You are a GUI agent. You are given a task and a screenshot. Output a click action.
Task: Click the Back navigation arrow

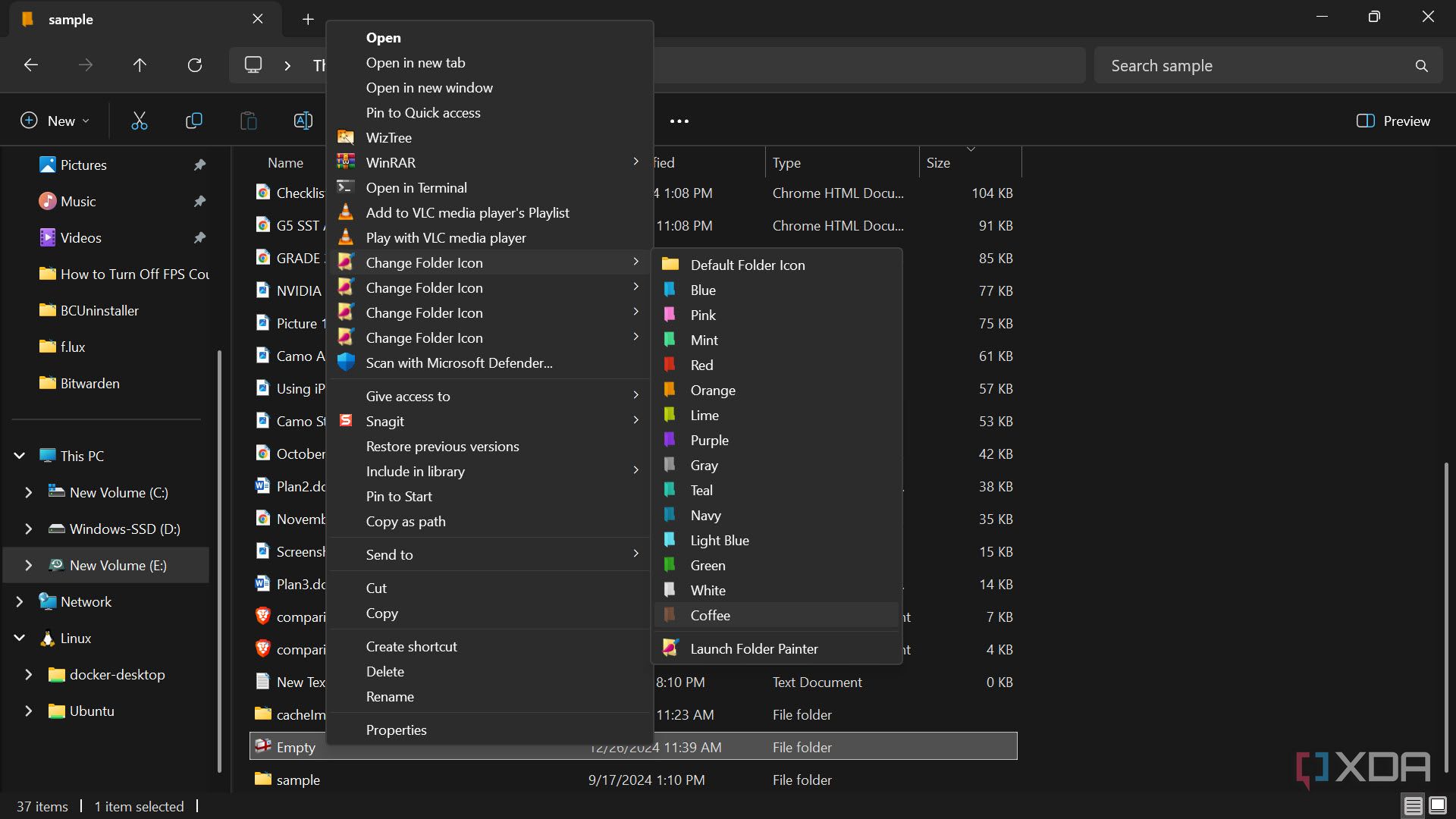tap(31, 65)
